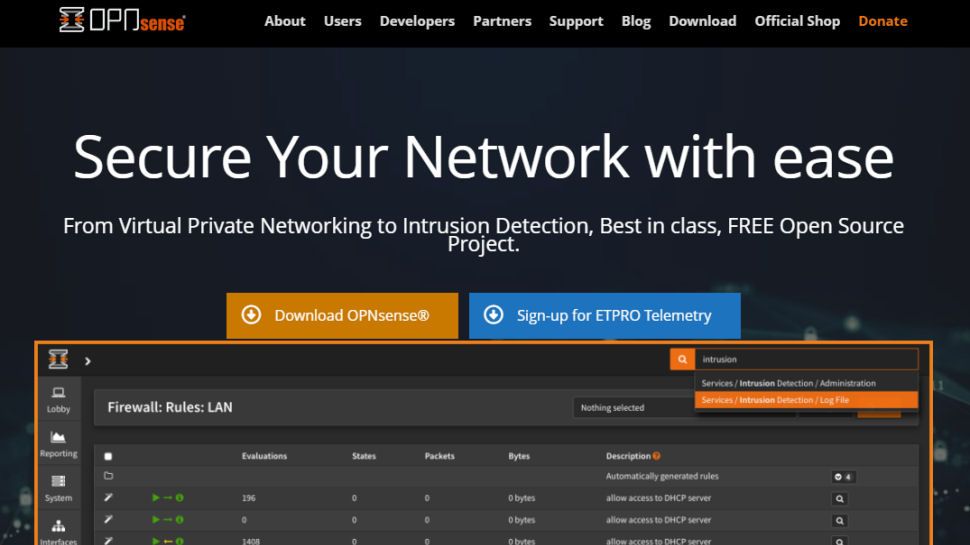Select Services / Intrusion Detection / Administration result
This screenshot has width=970, height=545.
point(806,384)
